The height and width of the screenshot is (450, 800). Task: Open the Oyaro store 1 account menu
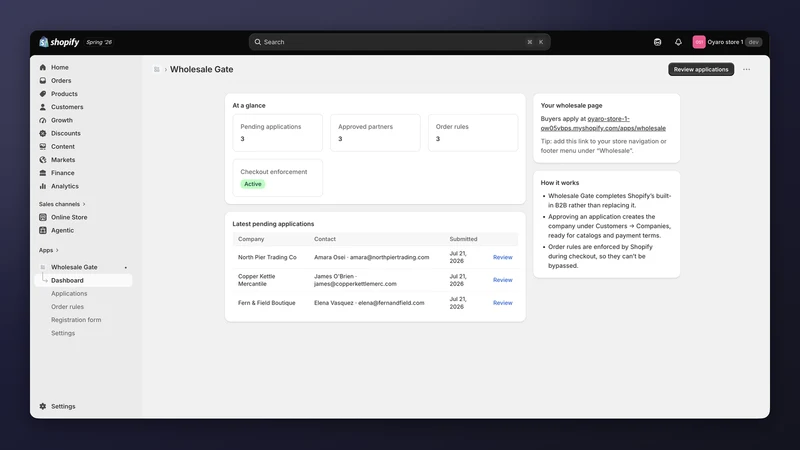coord(727,42)
